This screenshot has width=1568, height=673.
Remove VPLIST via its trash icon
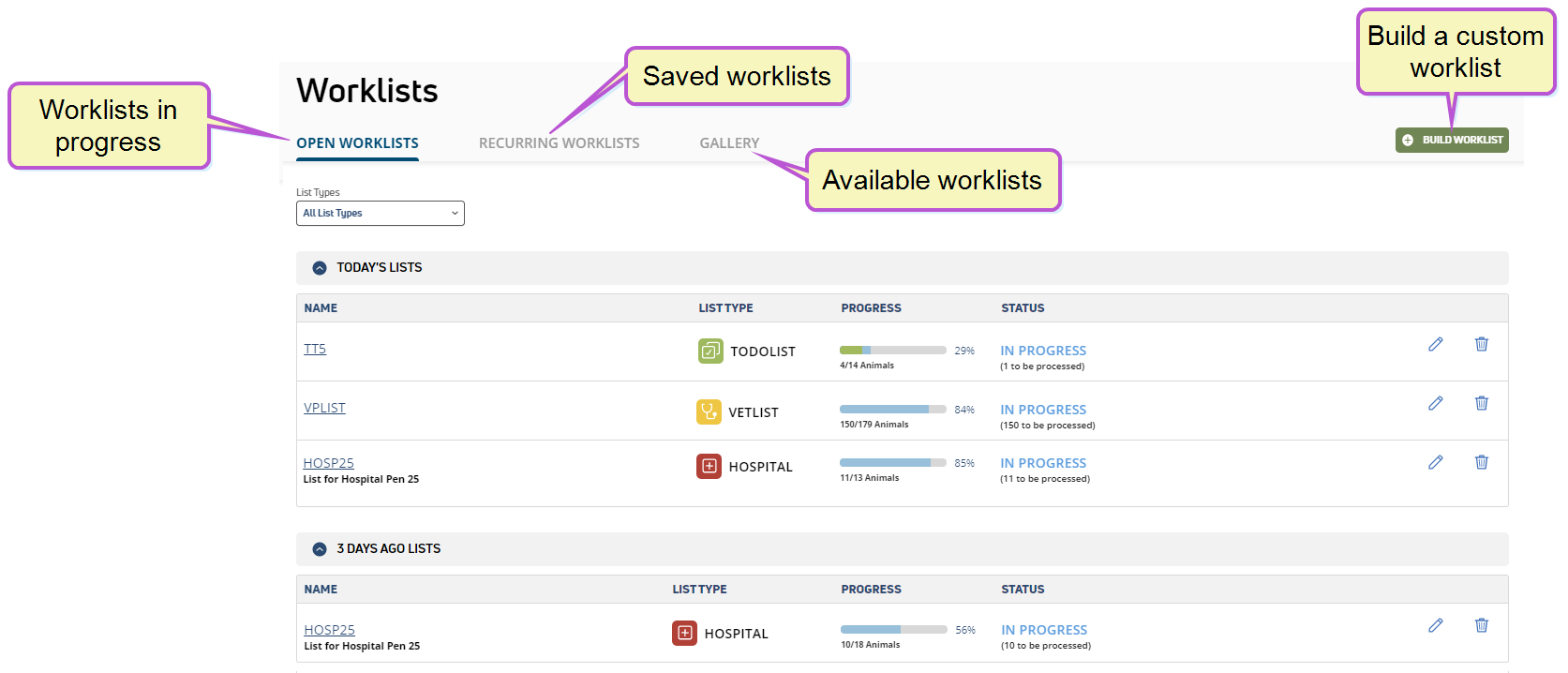tap(1482, 403)
